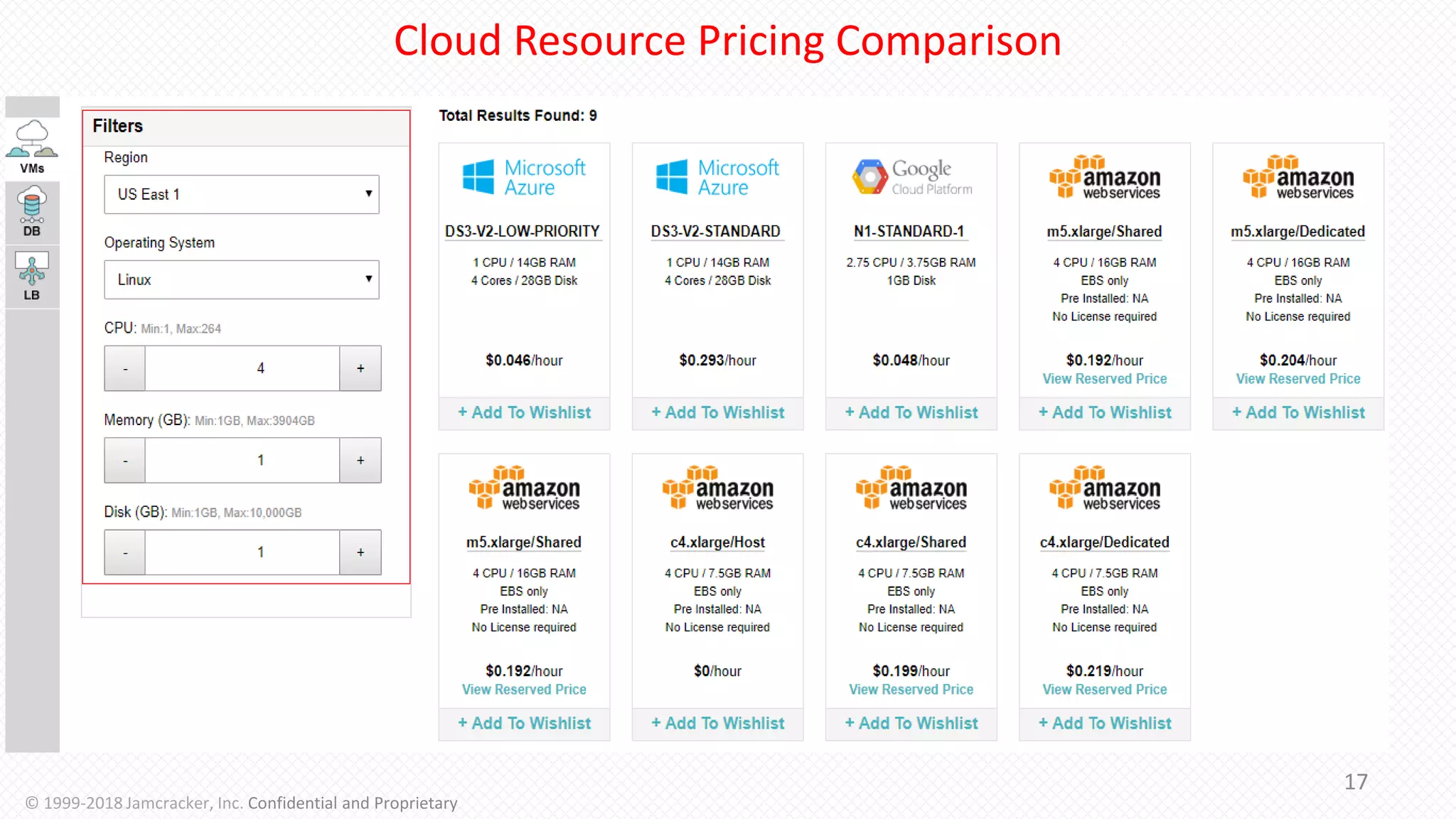
Task: Add c4.xlarge/Dedicated to wishlist
Action: click(x=1105, y=724)
